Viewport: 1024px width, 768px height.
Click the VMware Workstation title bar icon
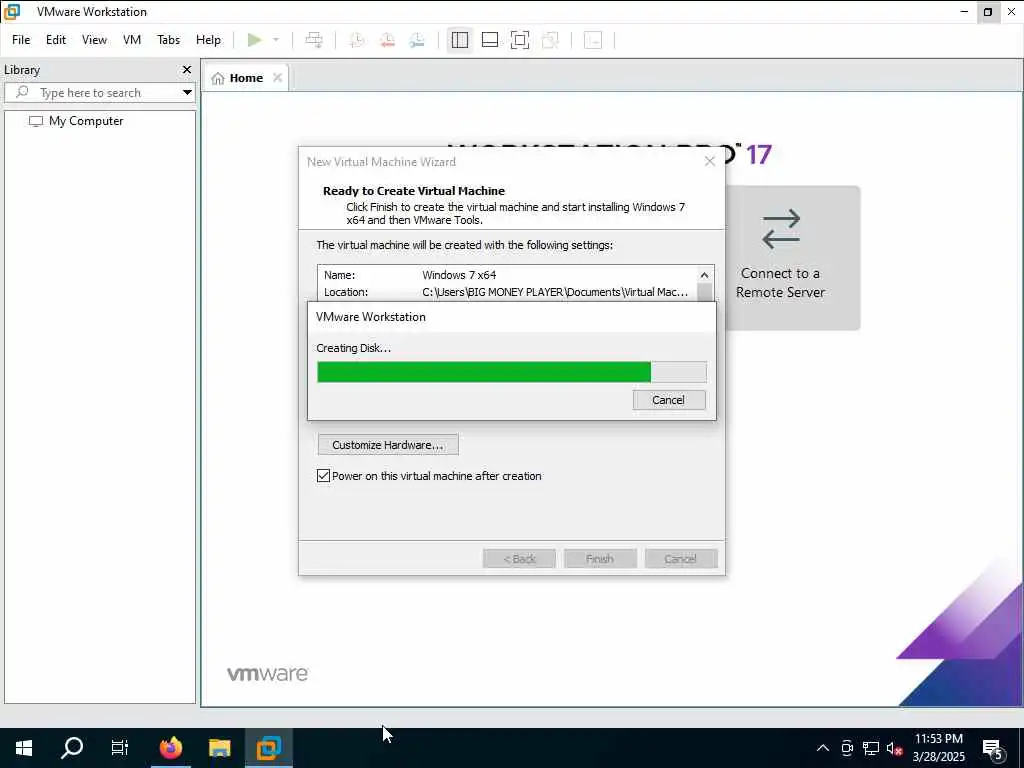pyautogui.click(x=12, y=12)
